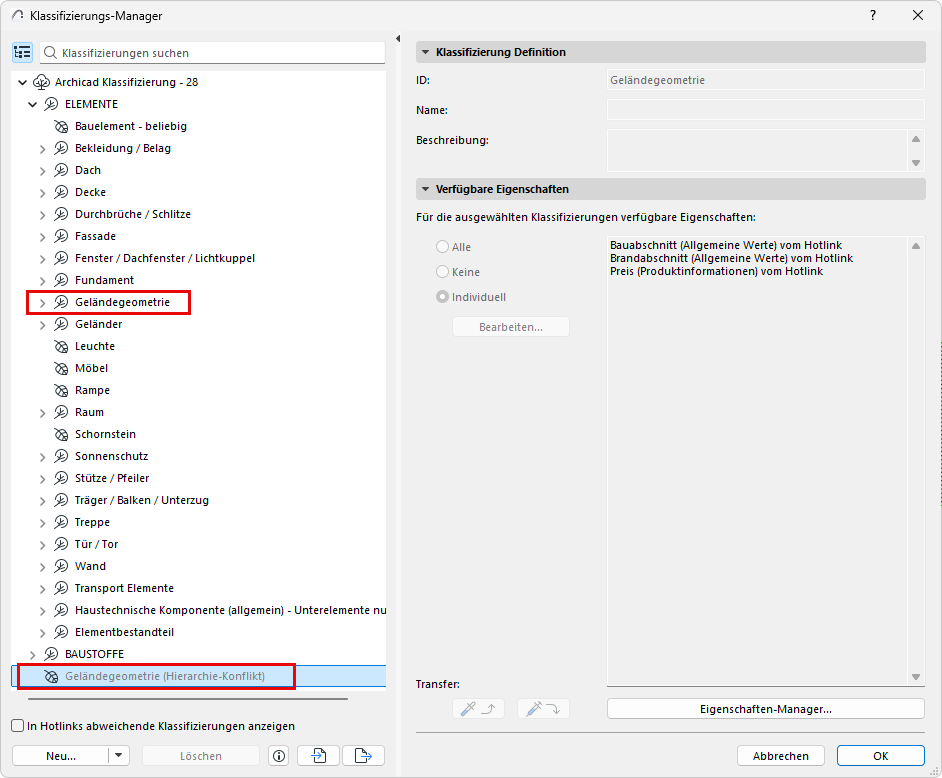The image size is (942, 778).
Task: Click properties list scroll down arrow
Action: point(916,677)
